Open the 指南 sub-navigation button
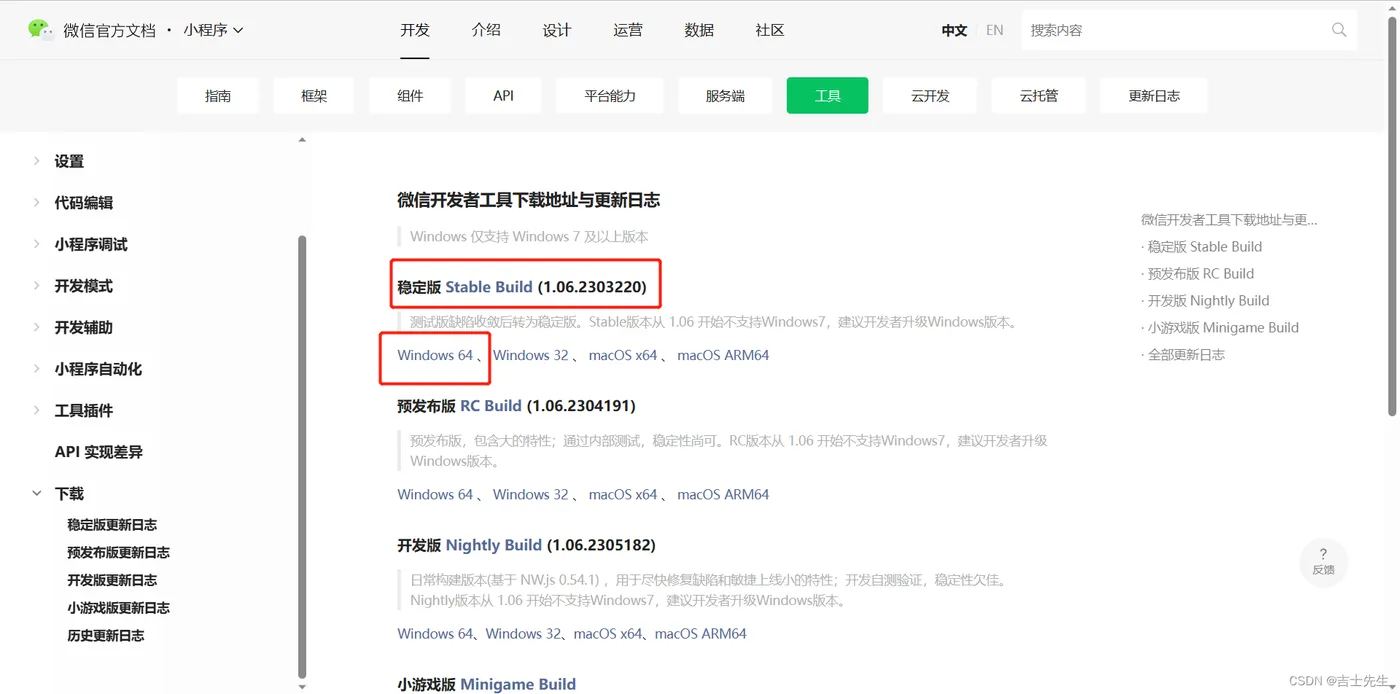This screenshot has height=694, width=1400. (218, 96)
